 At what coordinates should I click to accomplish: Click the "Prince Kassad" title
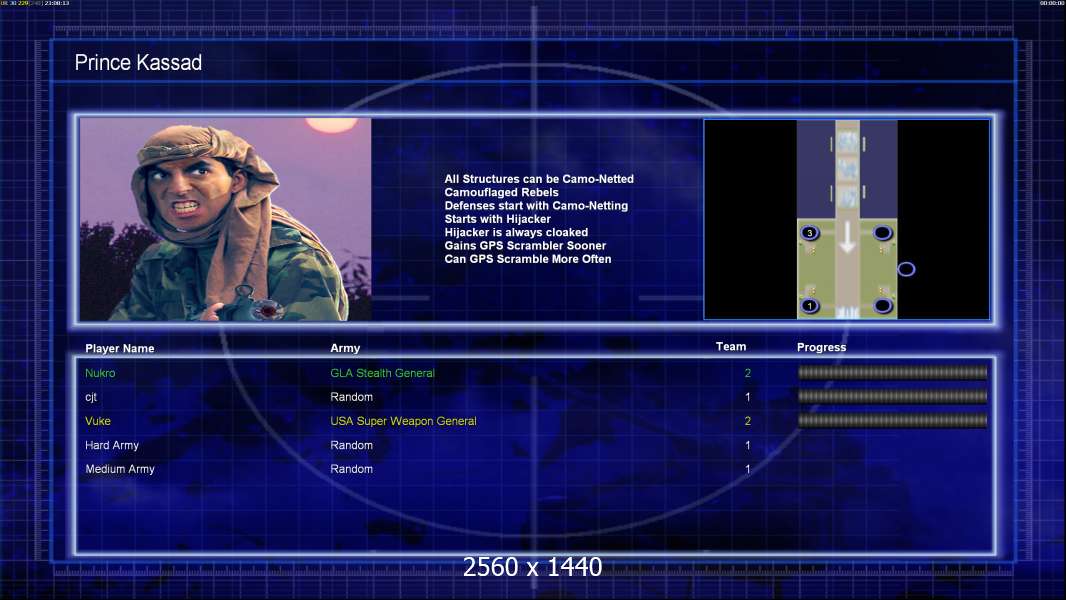tap(138, 63)
